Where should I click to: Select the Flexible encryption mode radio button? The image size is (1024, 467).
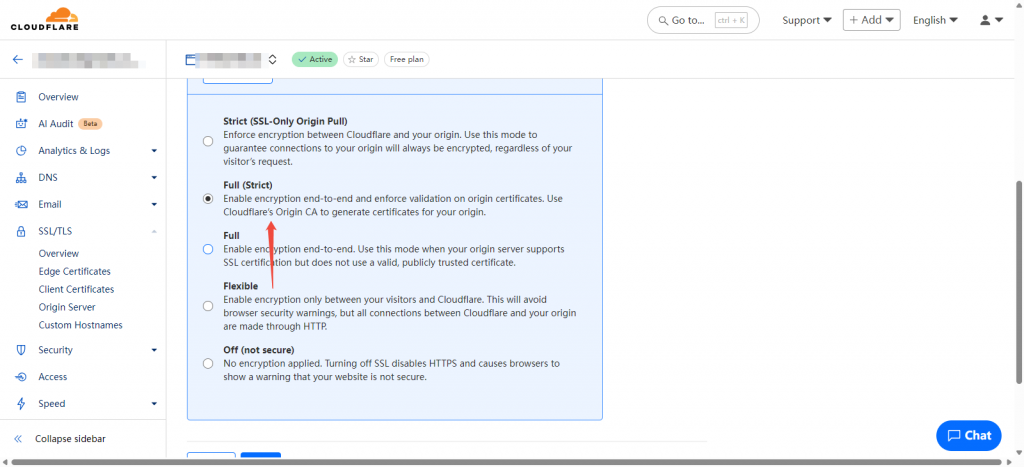coord(208,306)
